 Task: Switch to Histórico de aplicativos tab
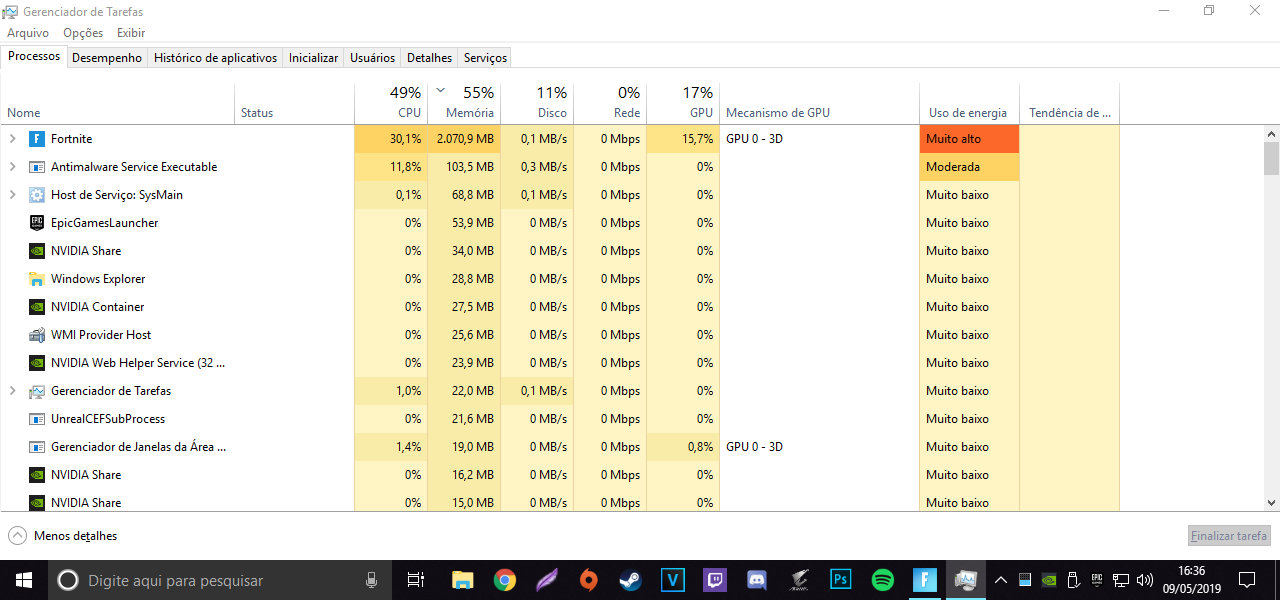(x=215, y=58)
